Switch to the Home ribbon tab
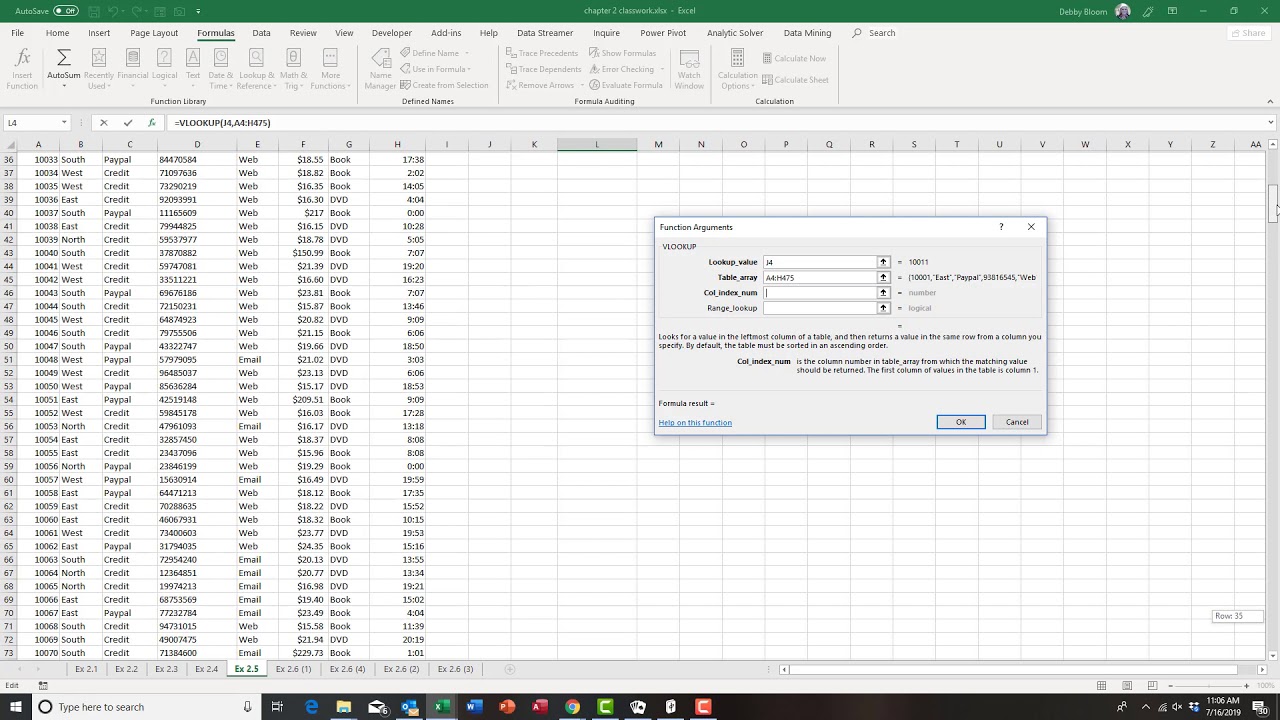 coord(57,33)
